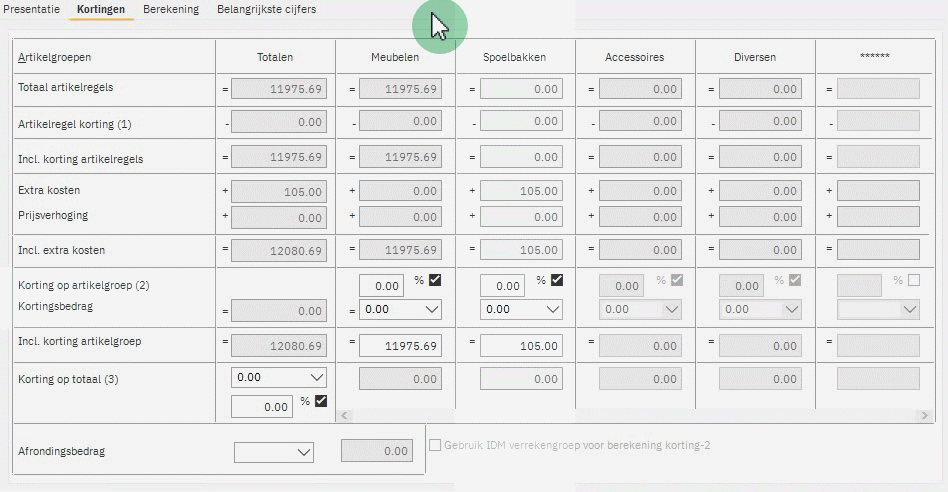Click the Prijsverhoging row label
Image resolution: width=948 pixels, height=492 pixels.
53,215
